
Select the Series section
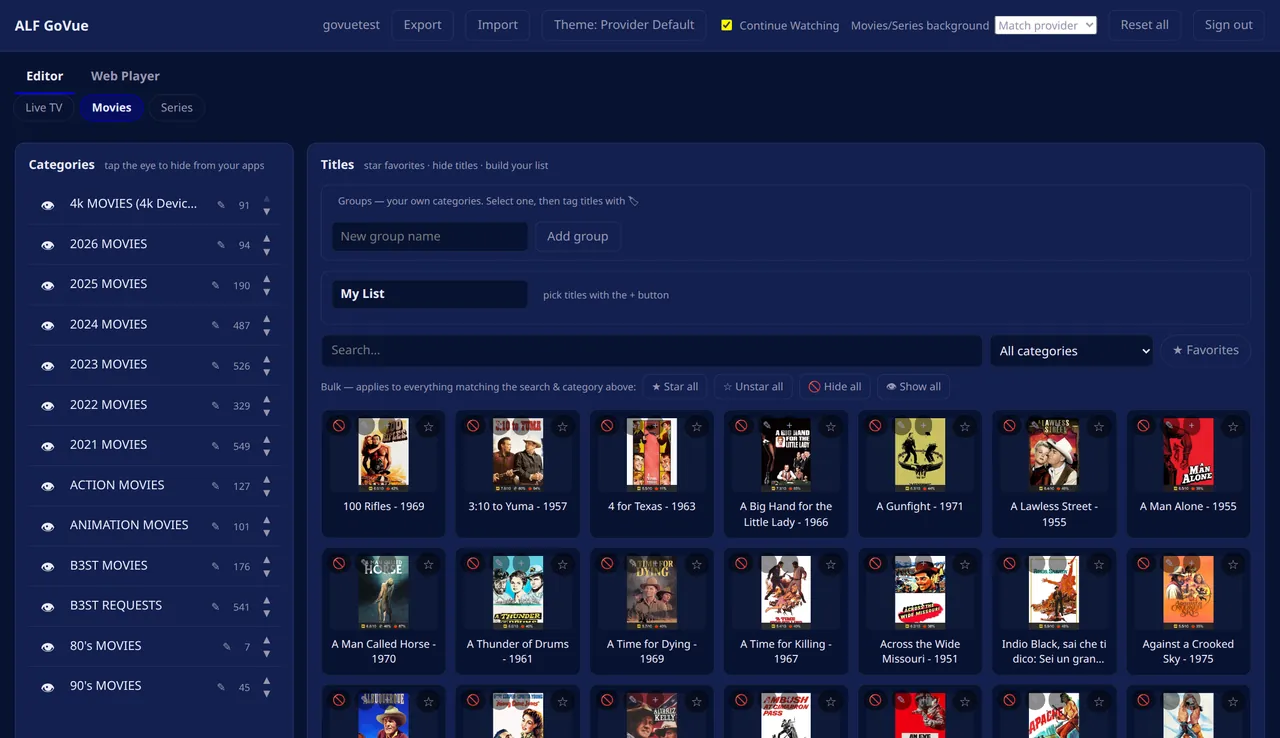point(177,108)
